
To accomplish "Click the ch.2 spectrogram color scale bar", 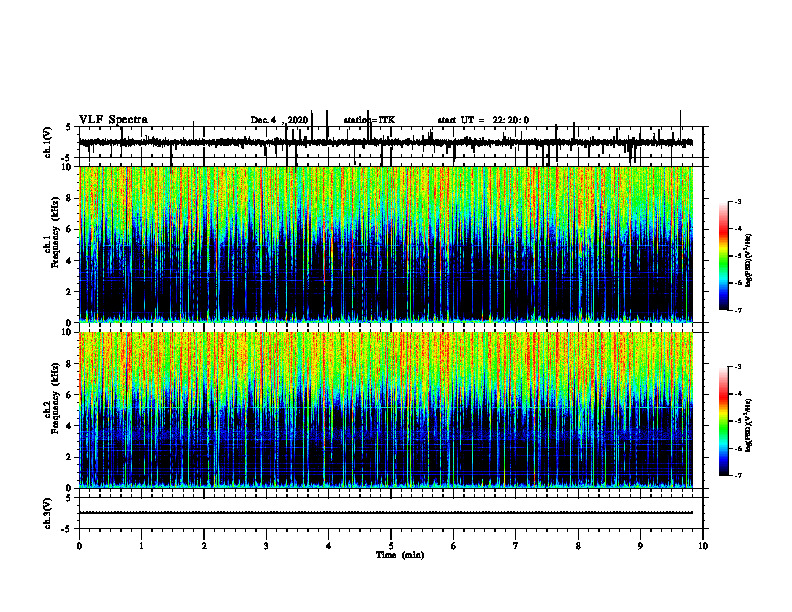I will tap(723, 421).
